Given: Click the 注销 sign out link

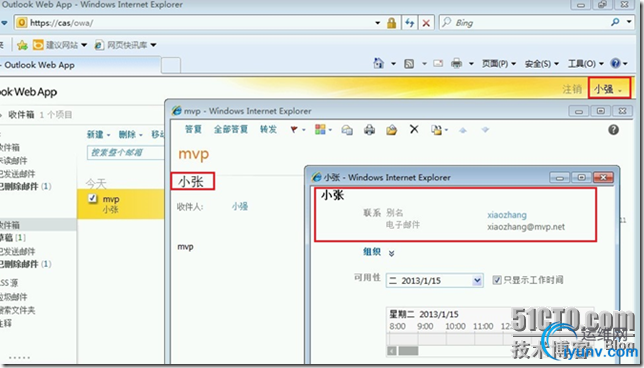Looking at the screenshot, I should pyautogui.click(x=572, y=89).
